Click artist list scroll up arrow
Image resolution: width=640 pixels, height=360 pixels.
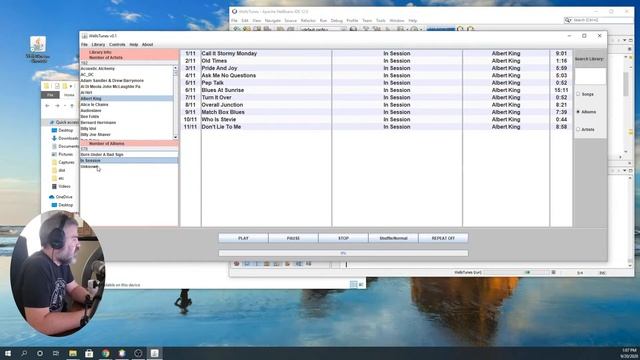pos(176,68)
